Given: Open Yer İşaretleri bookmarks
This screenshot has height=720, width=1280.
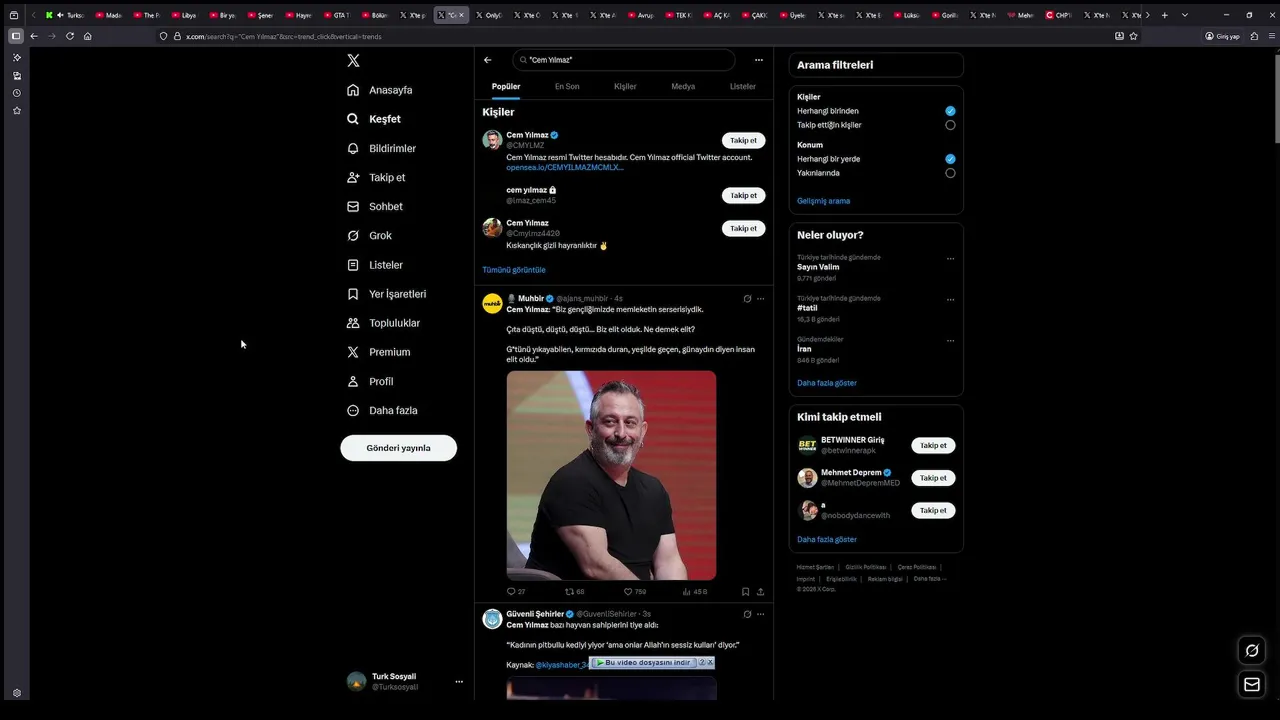Looking at the screenshot, I should click(386, 294).
